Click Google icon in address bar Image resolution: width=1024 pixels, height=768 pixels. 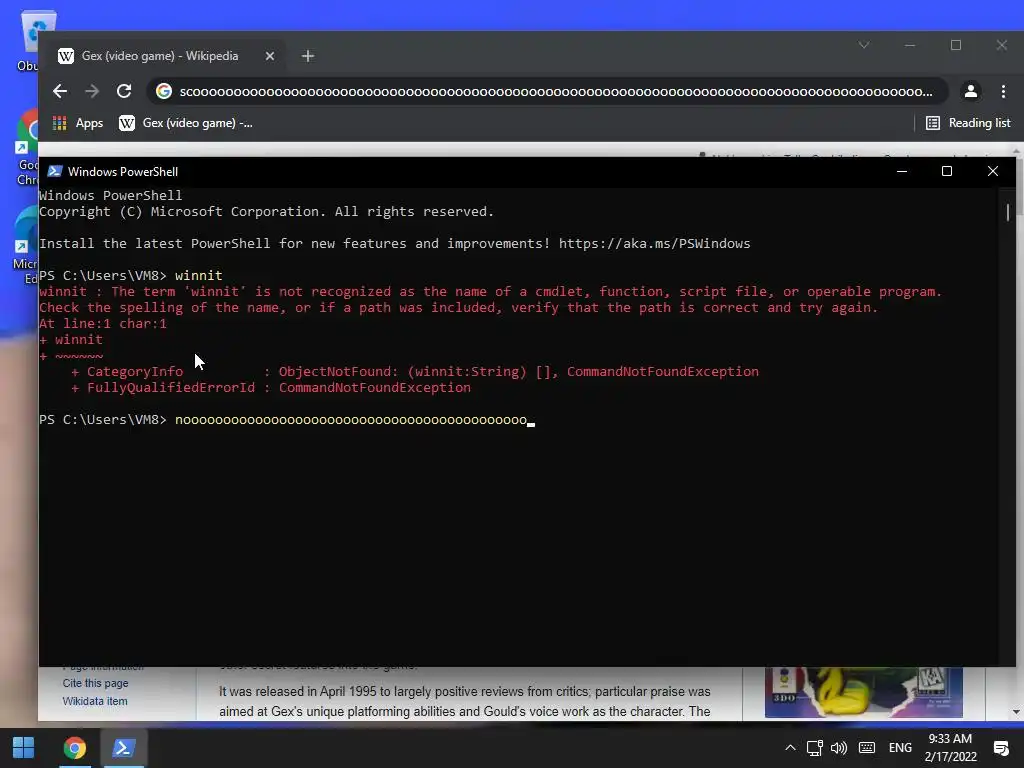[x=164, y=91]
